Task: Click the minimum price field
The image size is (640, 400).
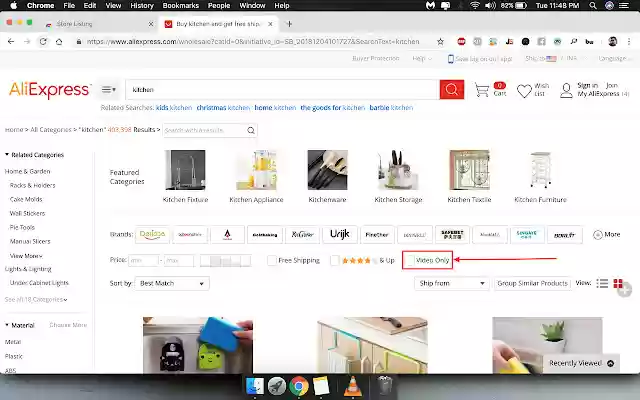Action: [143, 260]
